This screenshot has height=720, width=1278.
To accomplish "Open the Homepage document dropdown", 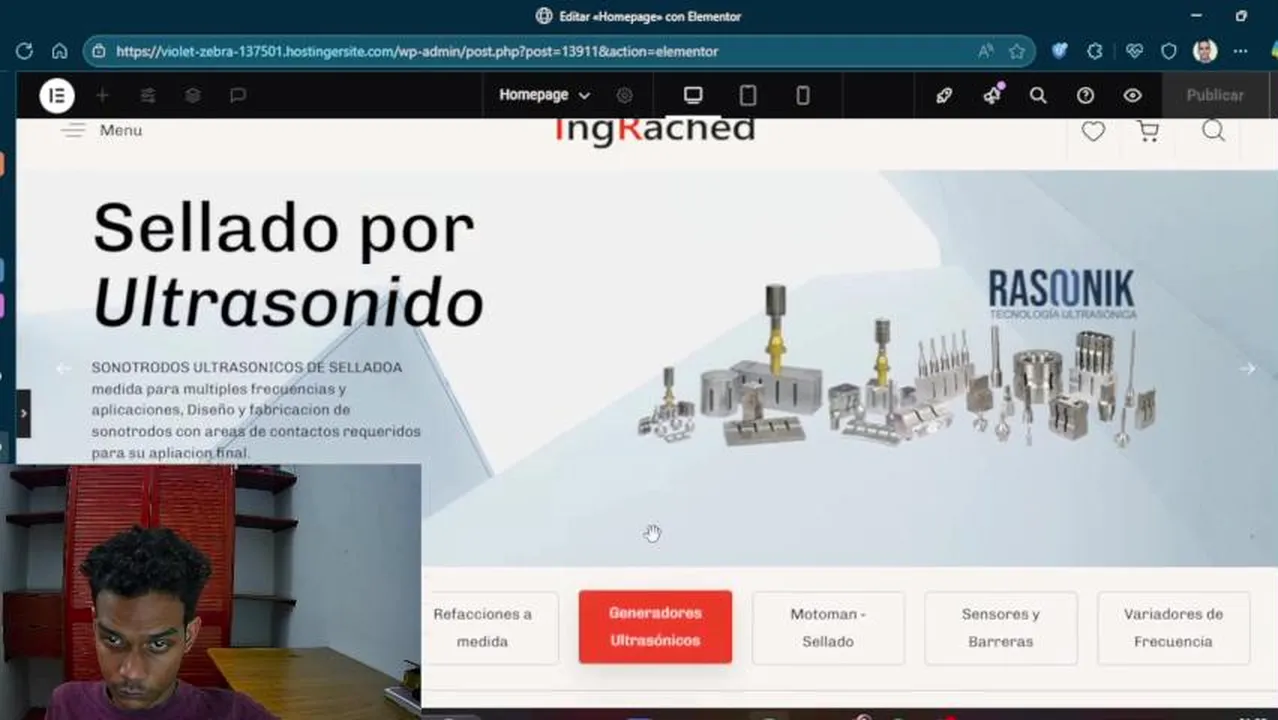I will (545, 95).
